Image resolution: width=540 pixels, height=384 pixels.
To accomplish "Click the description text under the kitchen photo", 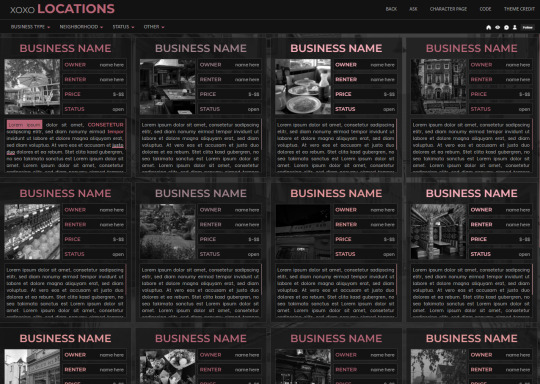I will (x=200, y=146).
